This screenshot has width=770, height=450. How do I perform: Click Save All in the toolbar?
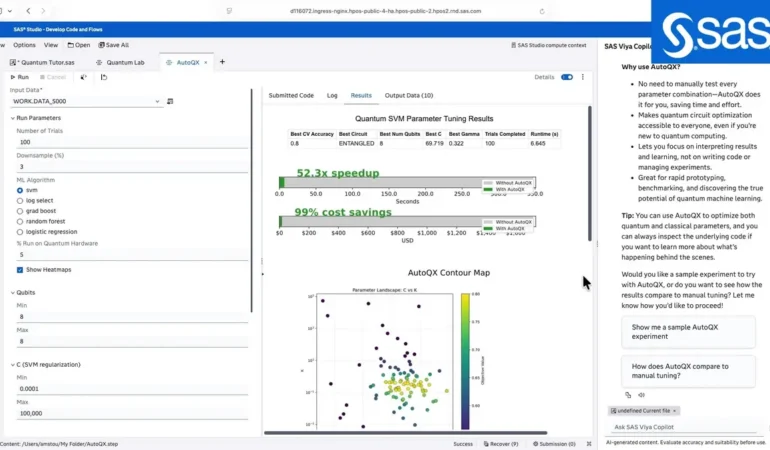tap(113, 45)
